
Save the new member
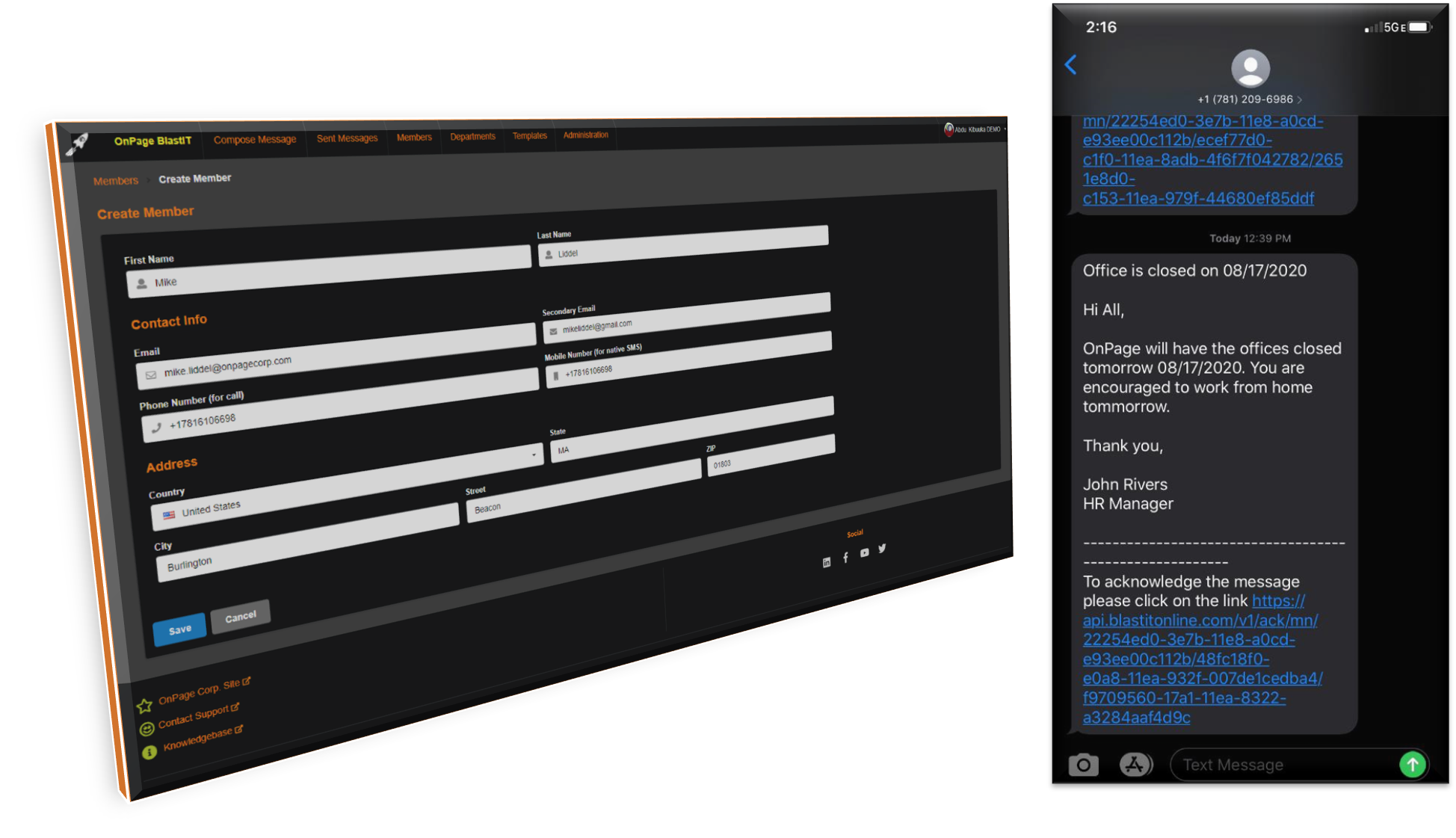tap(179, 629)
